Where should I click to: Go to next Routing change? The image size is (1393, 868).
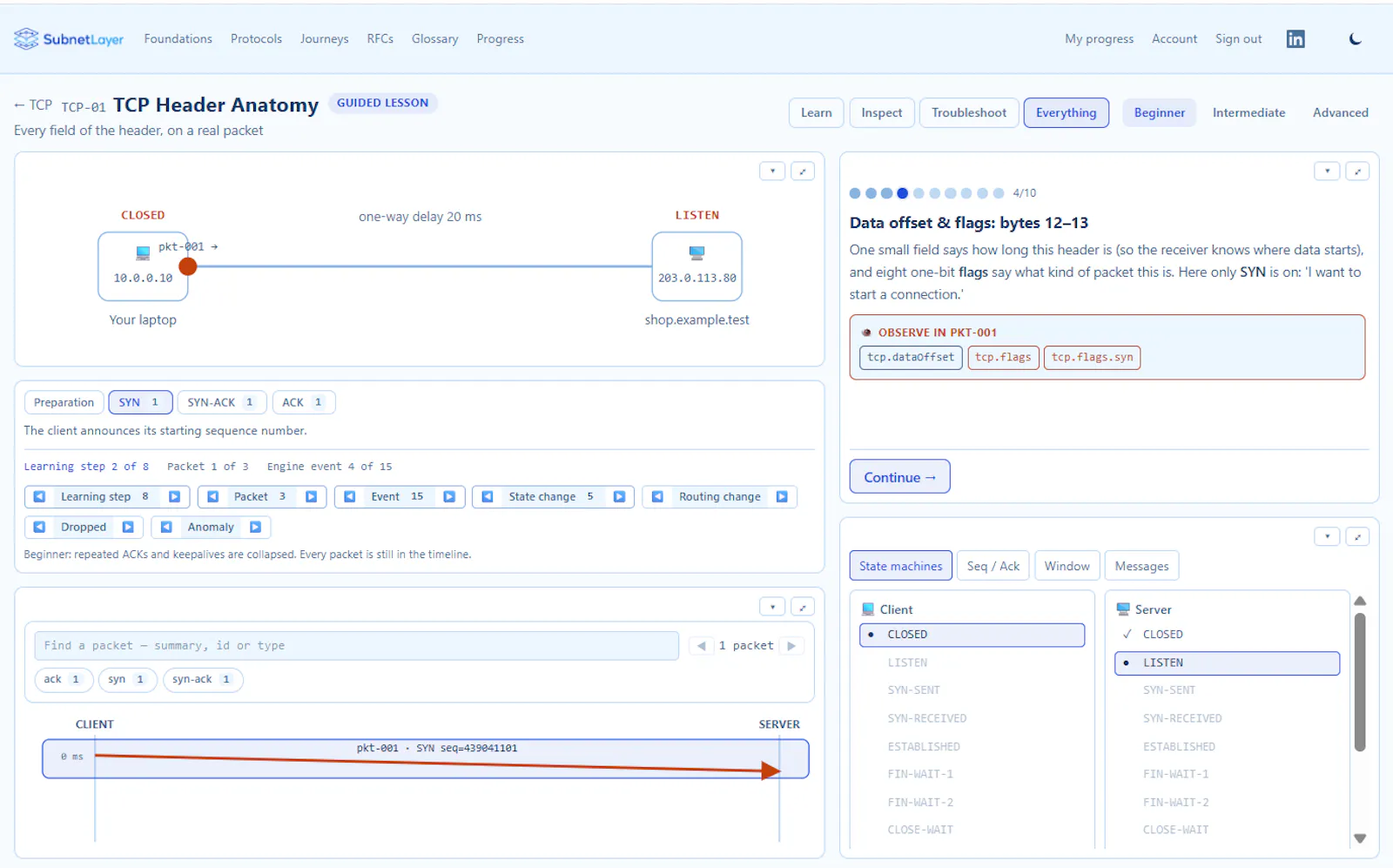782,496
